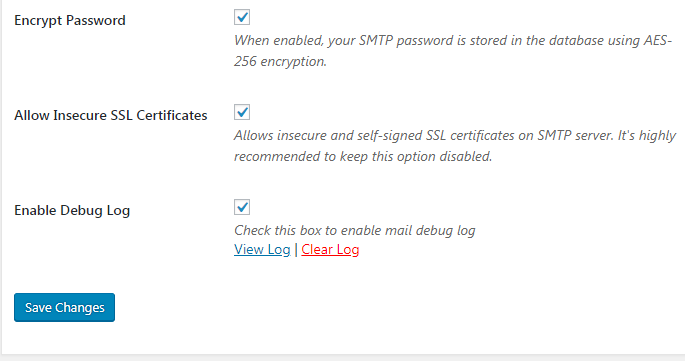The image size is (685, 361).
Task: Uncheck the Encrypt Password checkbox
Action: 242,17
